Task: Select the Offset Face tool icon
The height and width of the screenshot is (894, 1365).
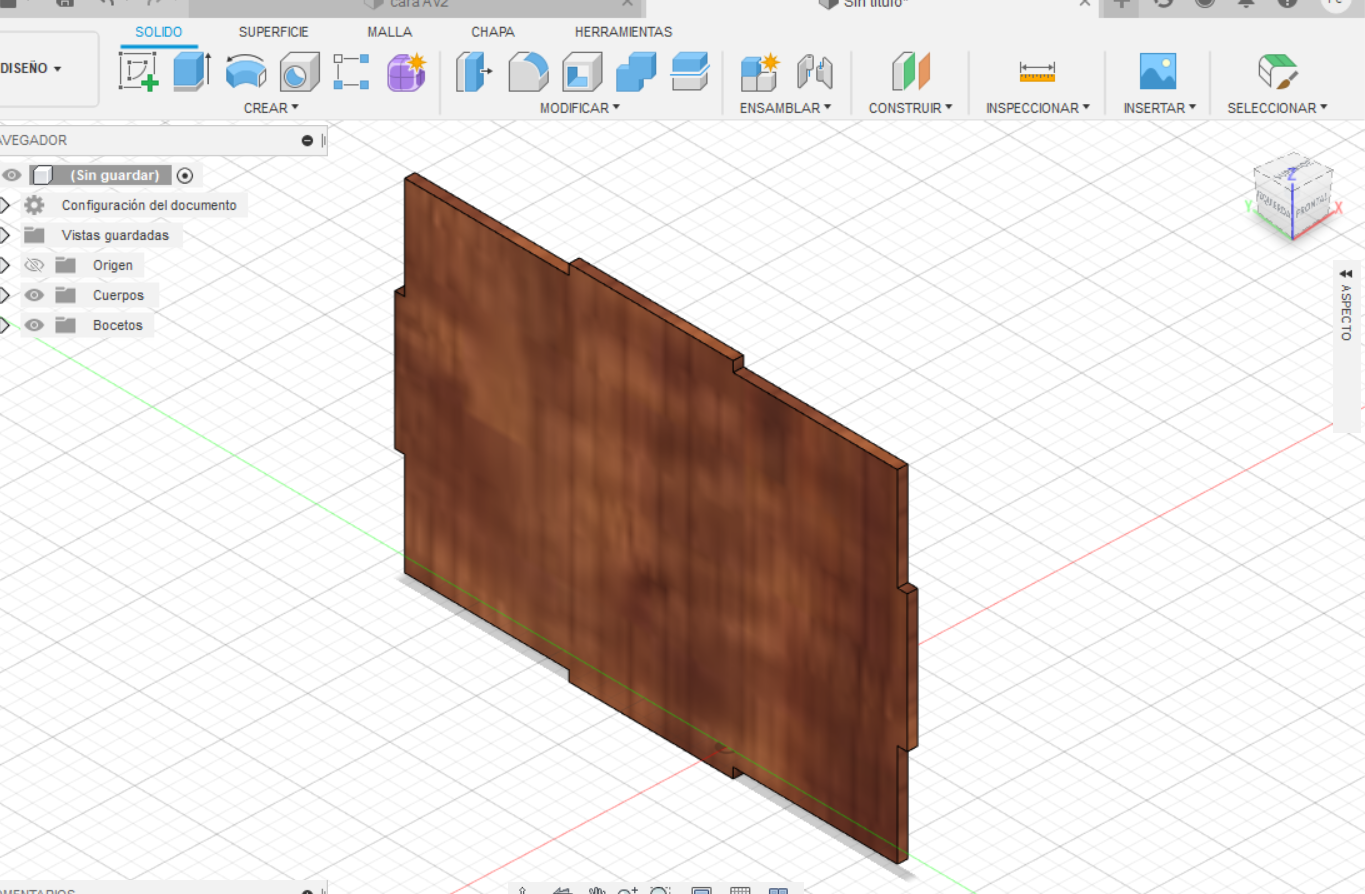Action: [689, 72]
